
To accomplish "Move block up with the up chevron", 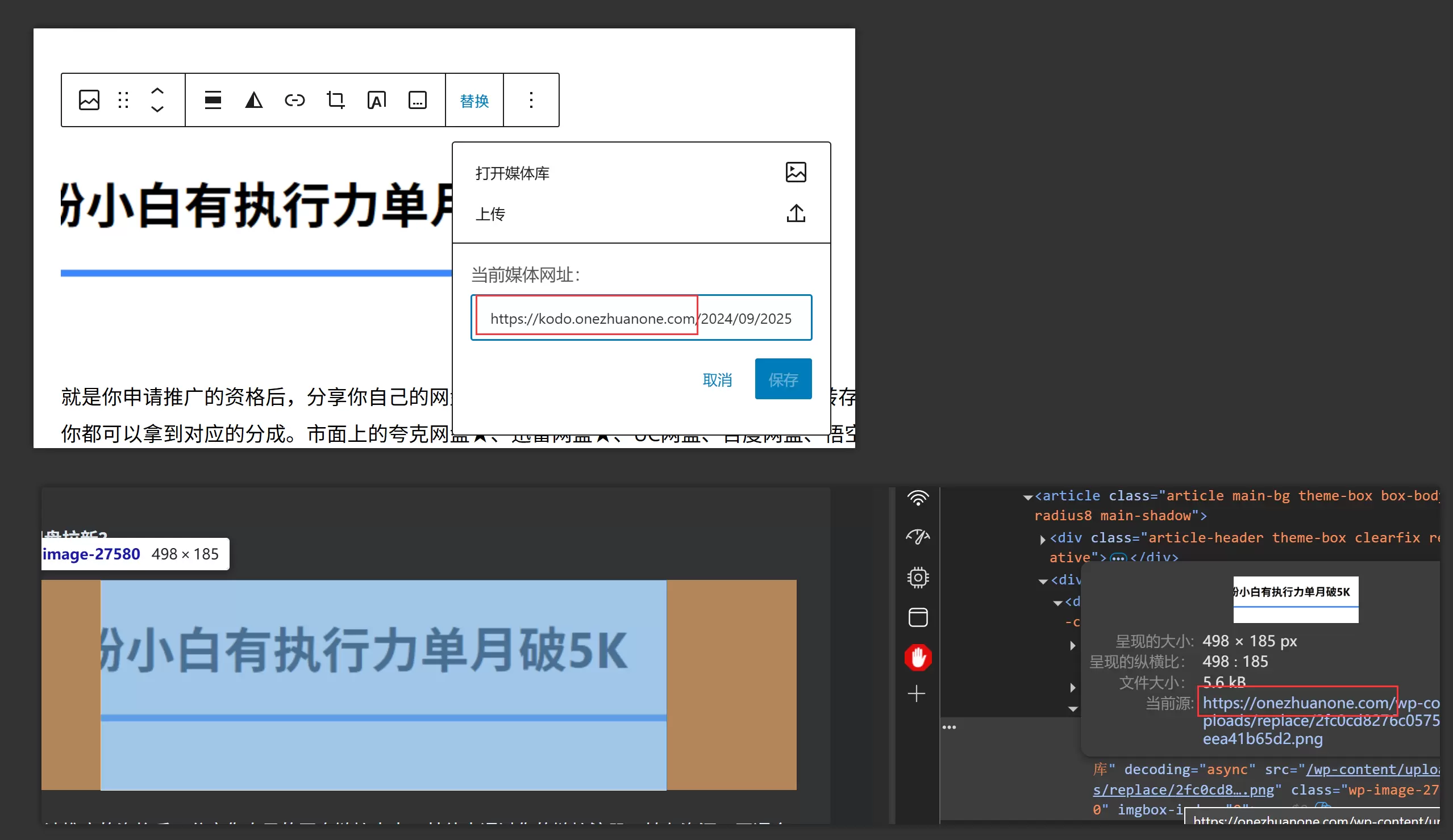I will pos(157,91).
